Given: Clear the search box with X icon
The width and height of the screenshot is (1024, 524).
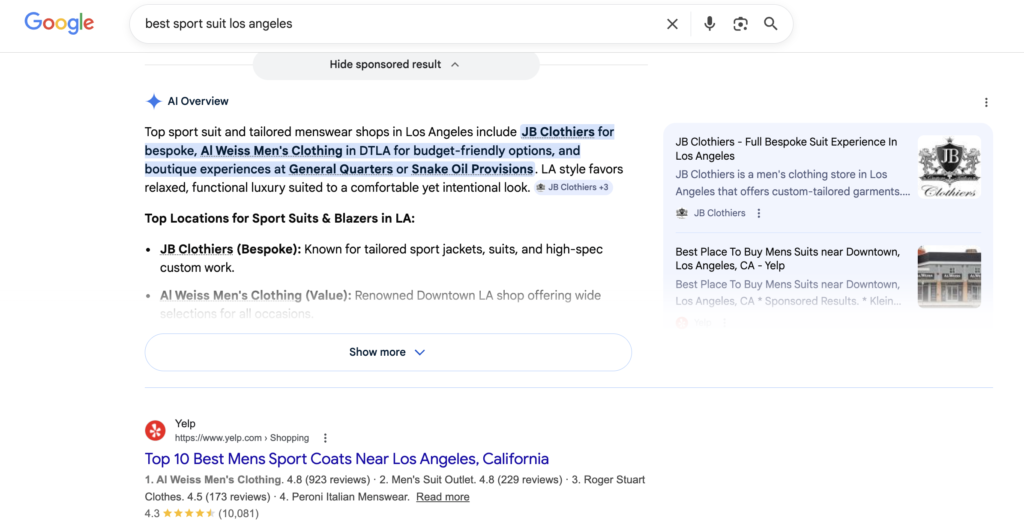Looking at the screenshot, I should (x=672, y=24).
